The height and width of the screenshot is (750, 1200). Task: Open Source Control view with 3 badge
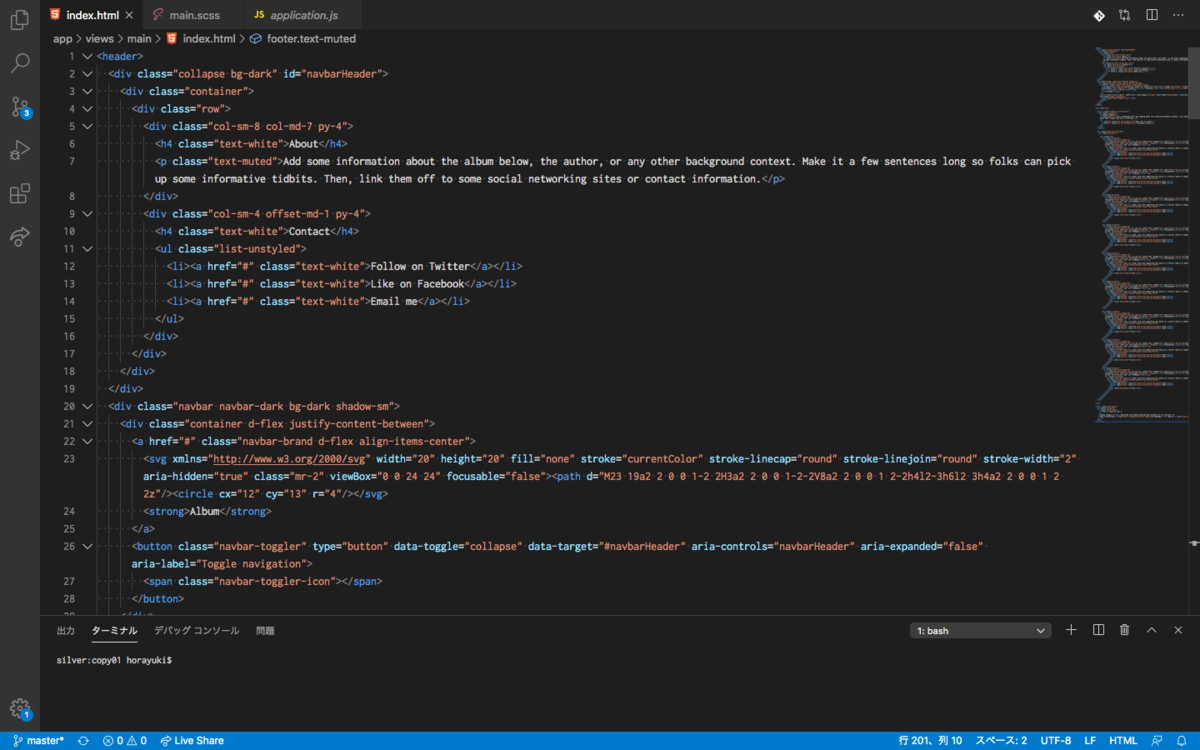(19, 107)
